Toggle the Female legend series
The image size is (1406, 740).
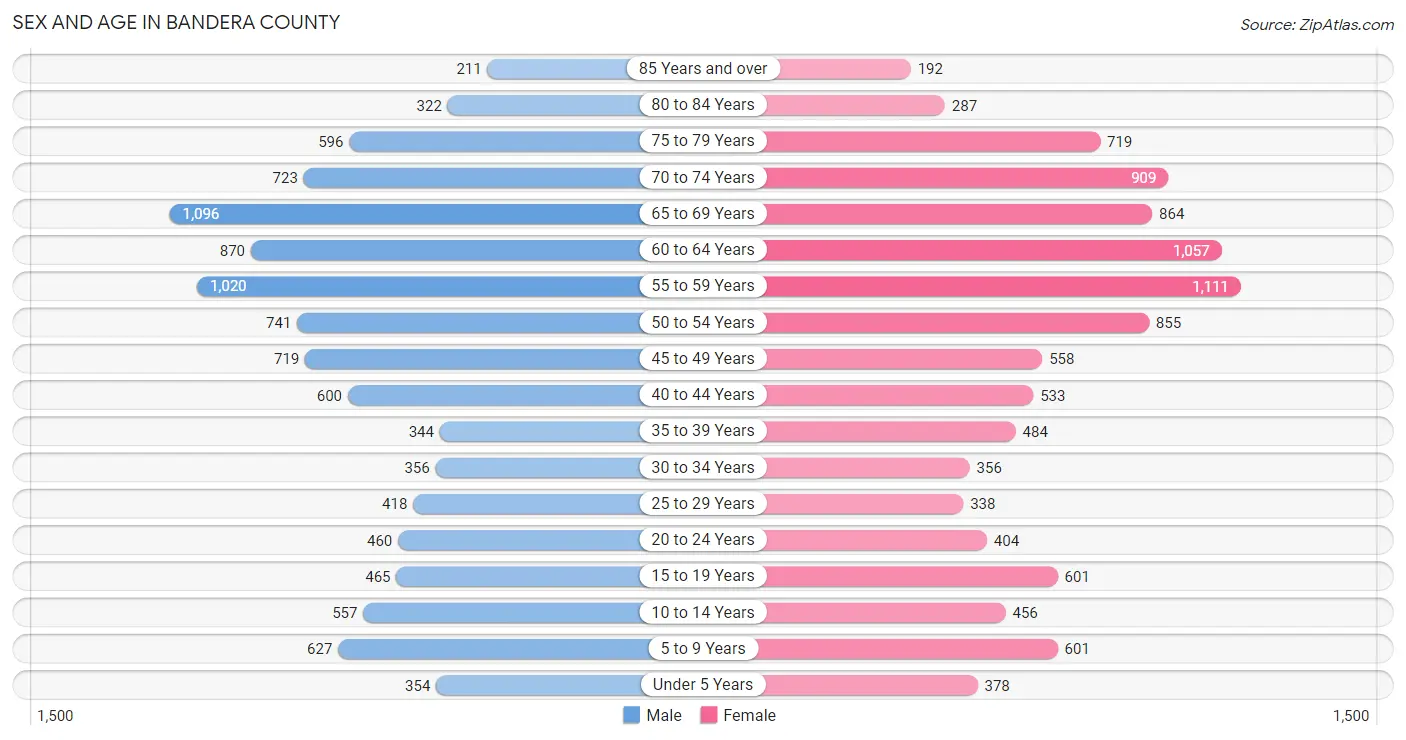[x=738, y=715]
